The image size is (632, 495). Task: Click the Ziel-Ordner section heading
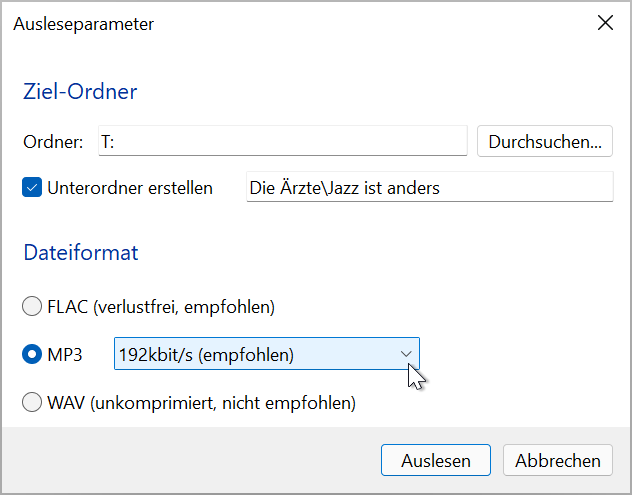[x=80, y=92]
